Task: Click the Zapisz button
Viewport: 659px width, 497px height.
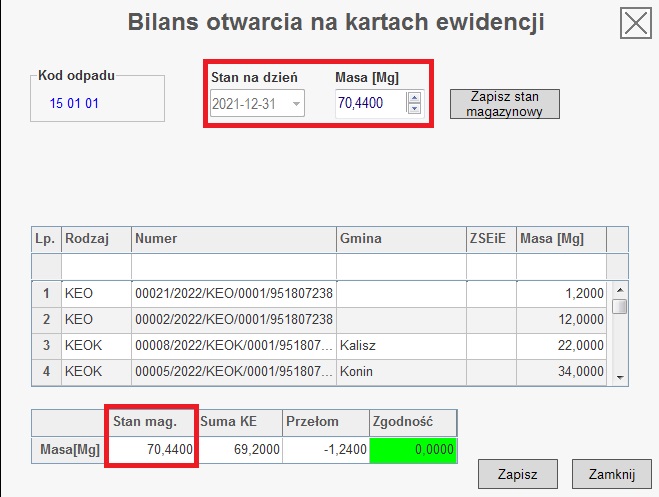Action: [519, 473]
